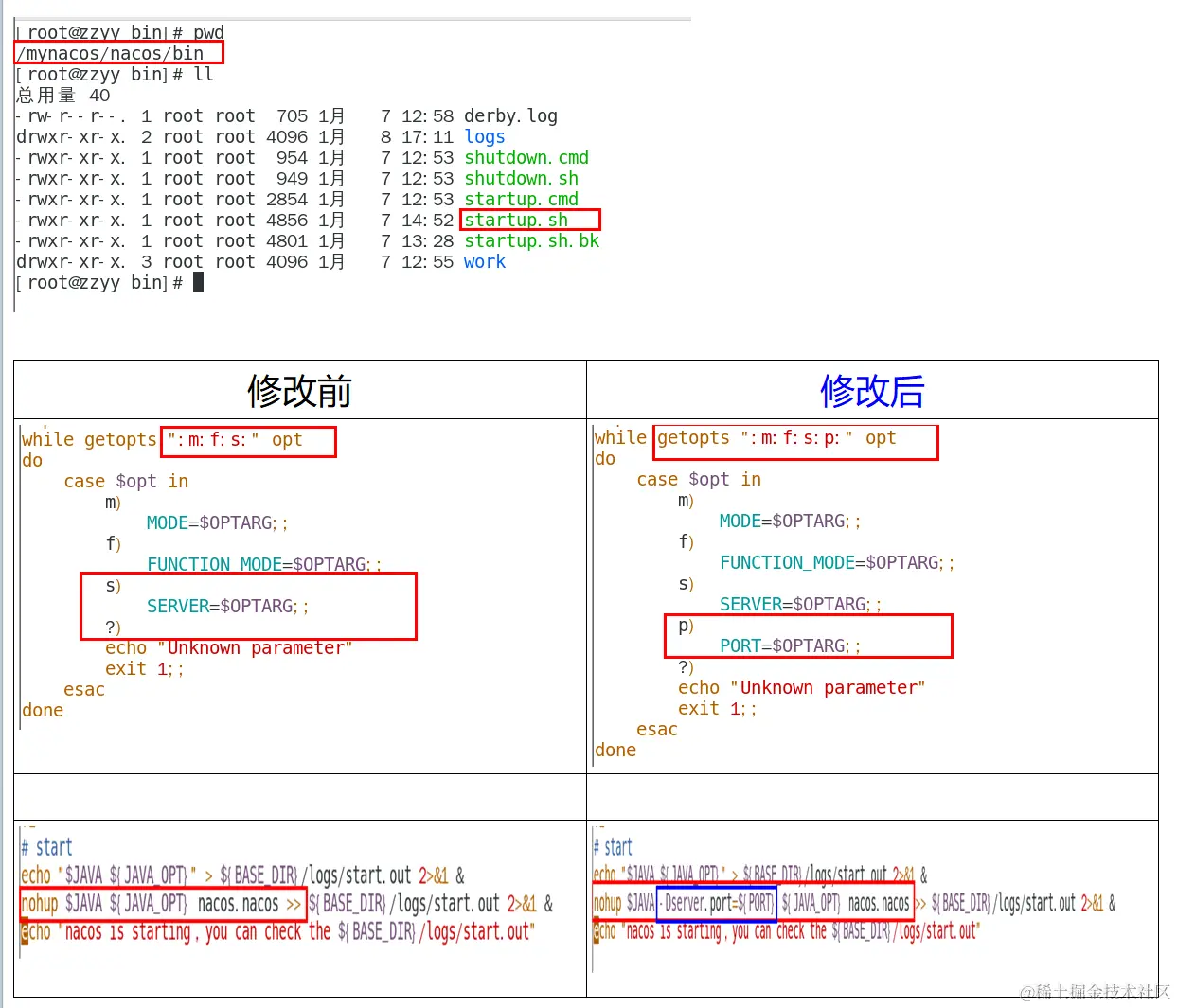Click the done keyword in 修改前 column

point(43,711)
